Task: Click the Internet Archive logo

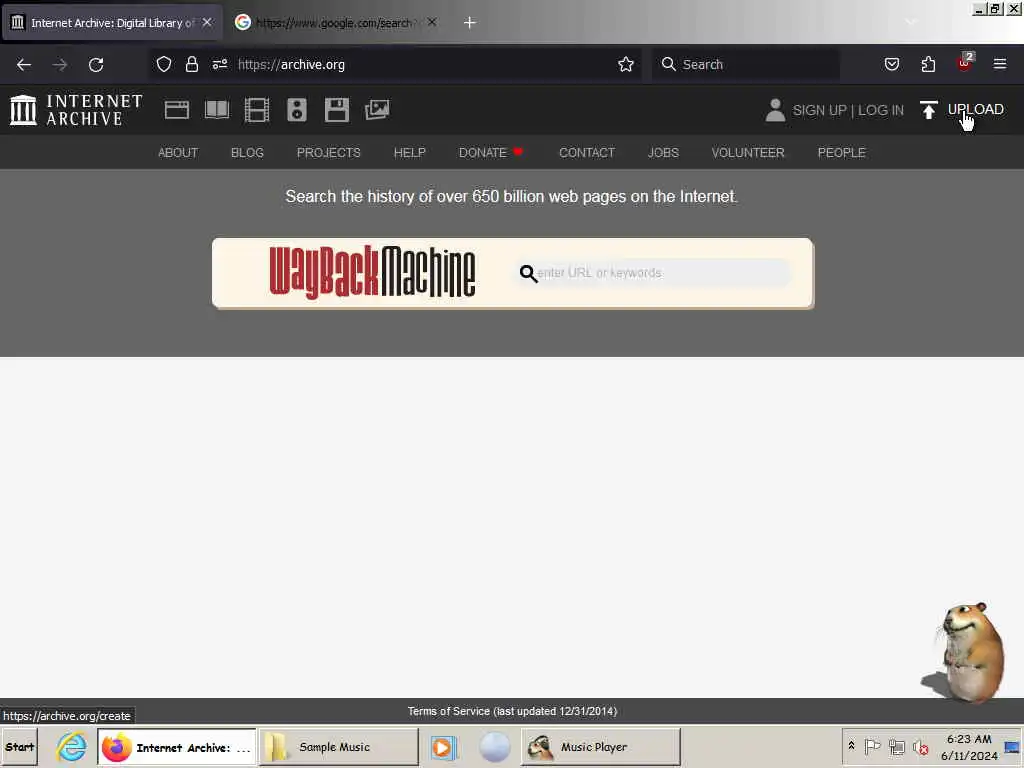Action: (76, 110)
